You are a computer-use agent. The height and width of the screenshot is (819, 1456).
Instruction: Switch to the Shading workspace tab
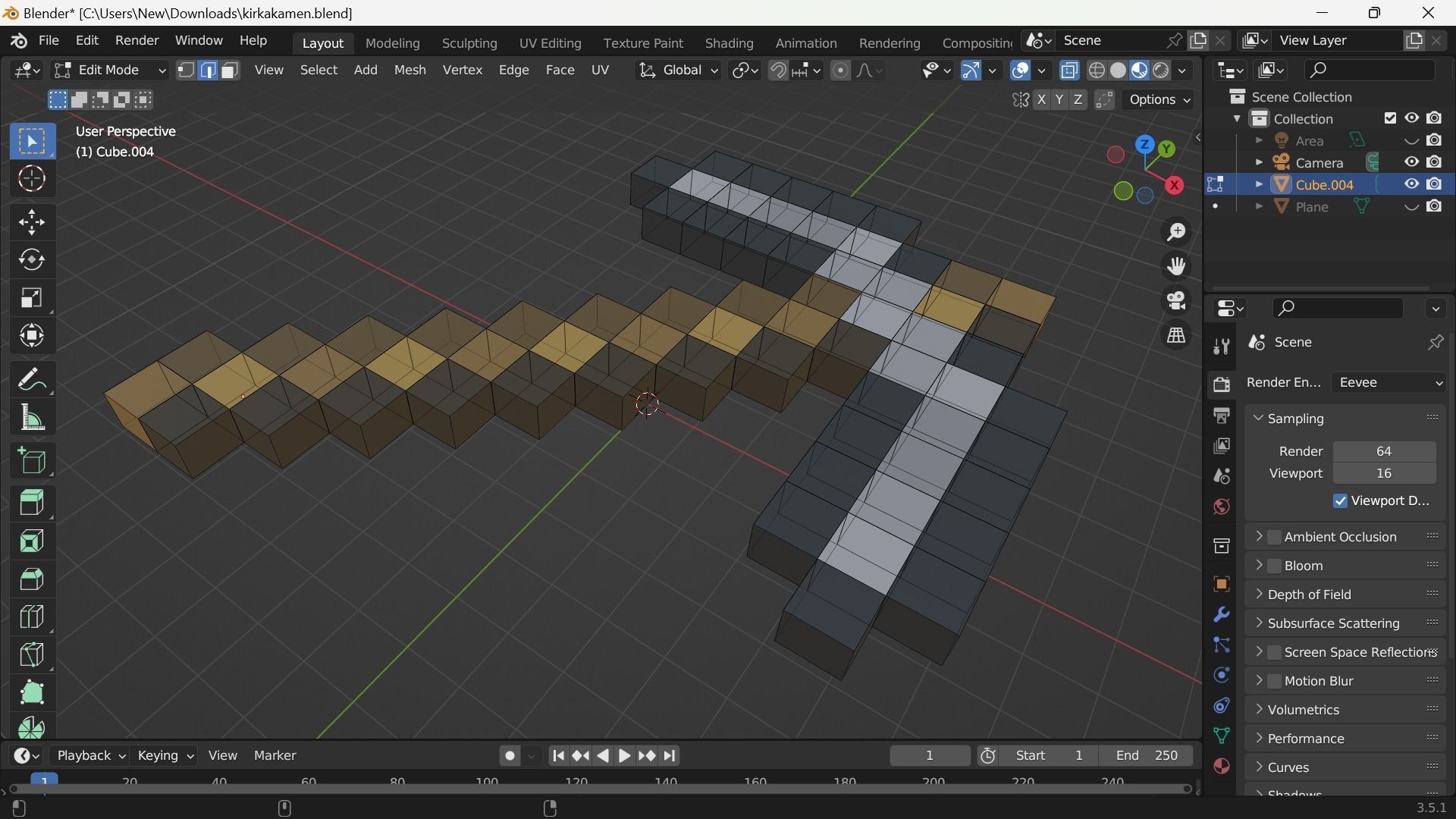tap(728, 43)
